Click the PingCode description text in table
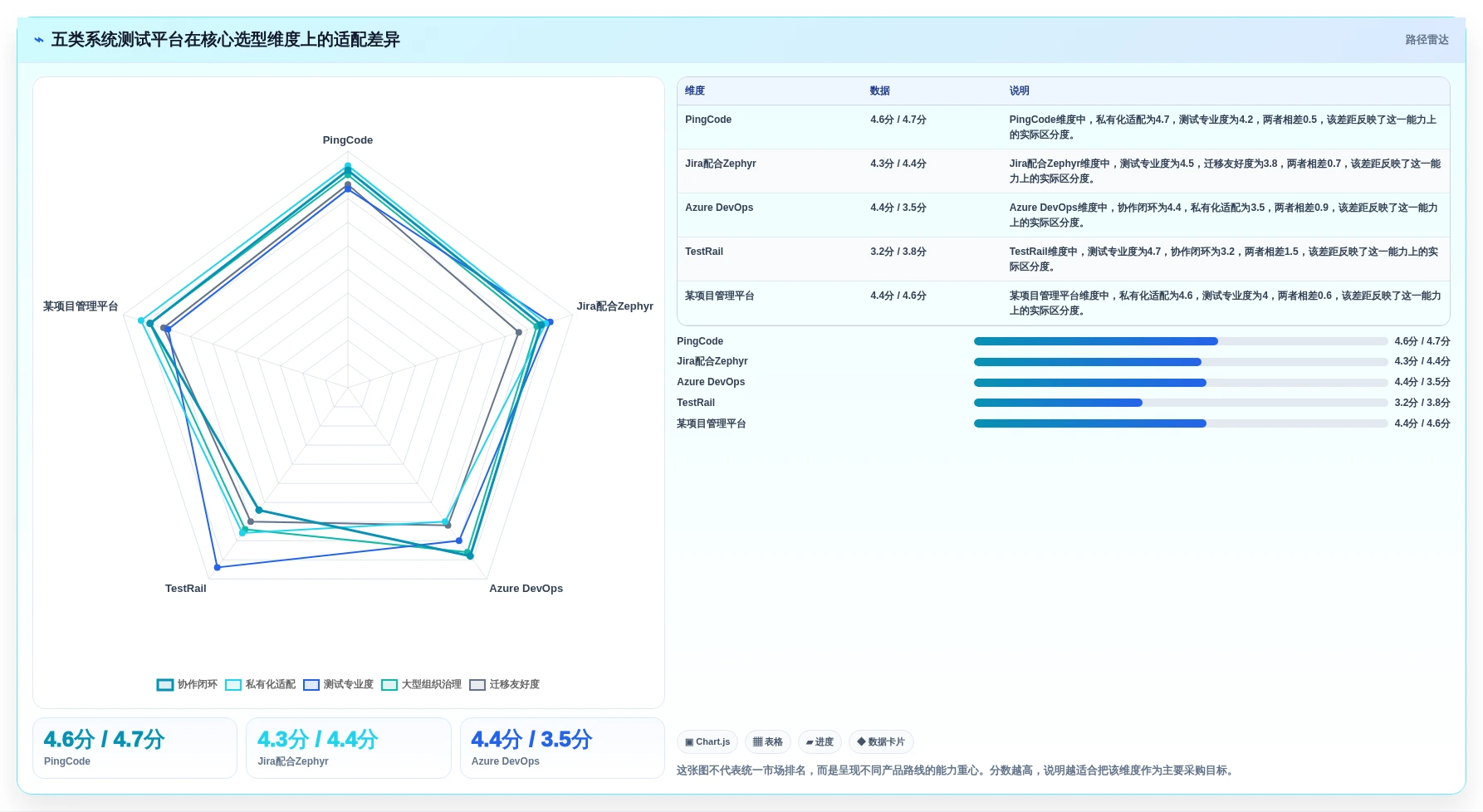Screen dimensions: 1483x812 coord(1223,127)
